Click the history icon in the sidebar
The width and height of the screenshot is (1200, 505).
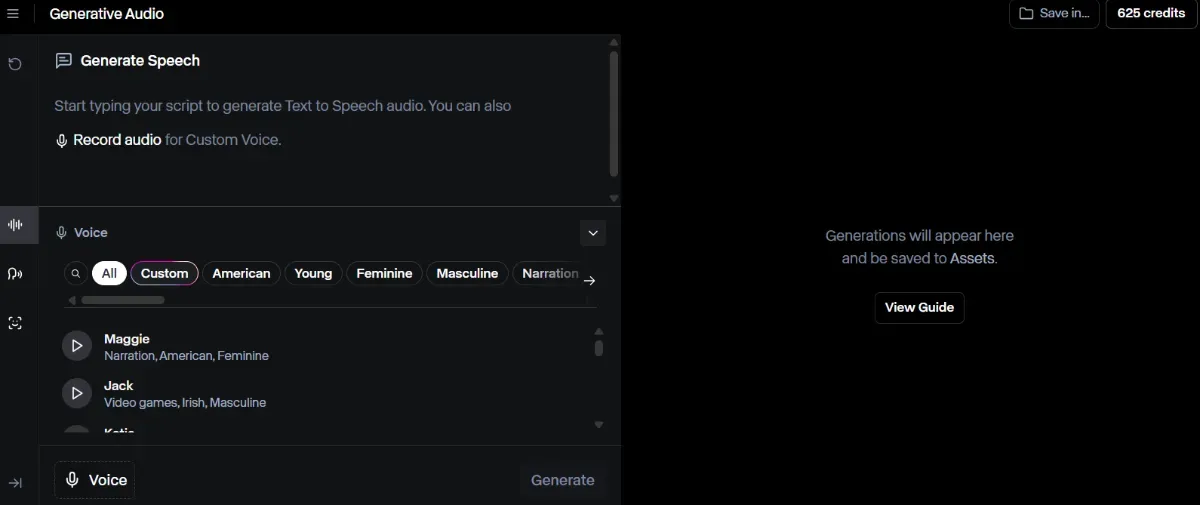click(15, 64)
